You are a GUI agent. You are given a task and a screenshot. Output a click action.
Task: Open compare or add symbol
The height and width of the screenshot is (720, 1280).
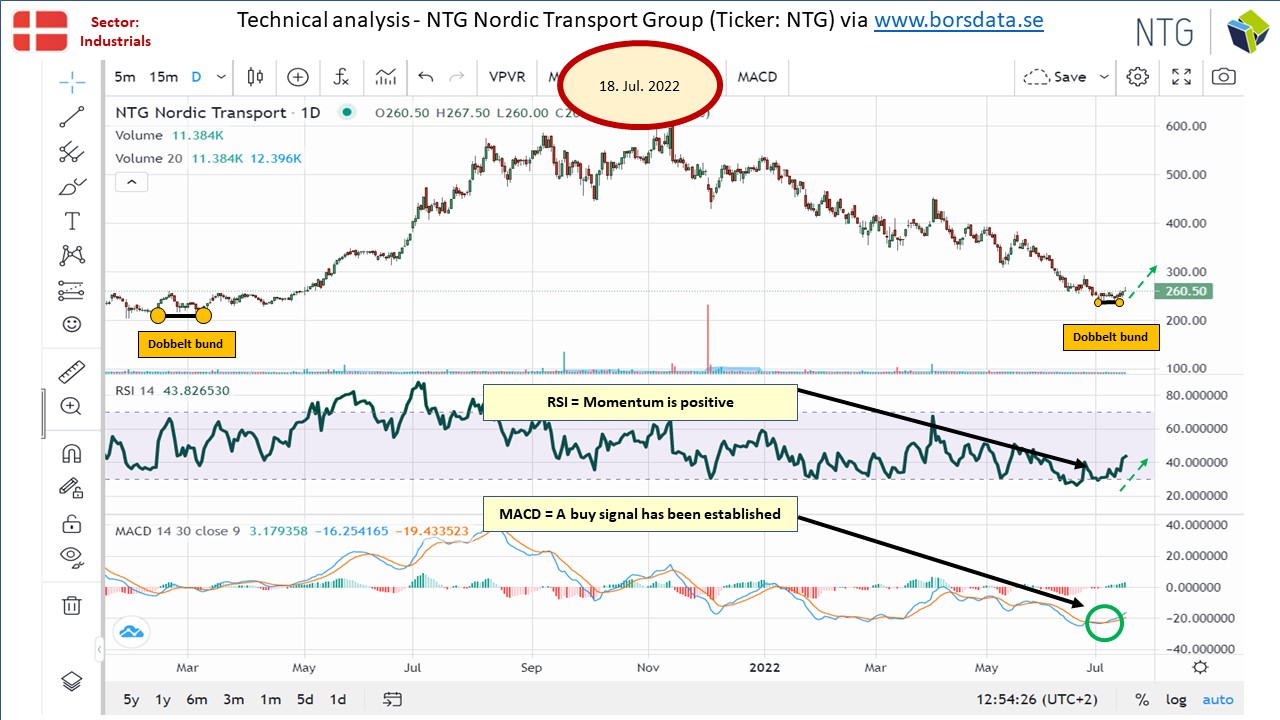298,77
